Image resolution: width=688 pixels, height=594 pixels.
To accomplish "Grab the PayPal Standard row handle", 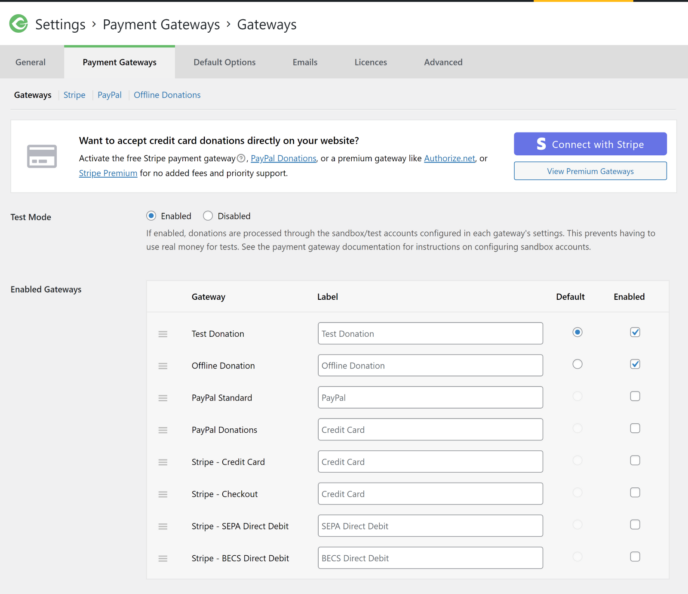I will 163,398.
